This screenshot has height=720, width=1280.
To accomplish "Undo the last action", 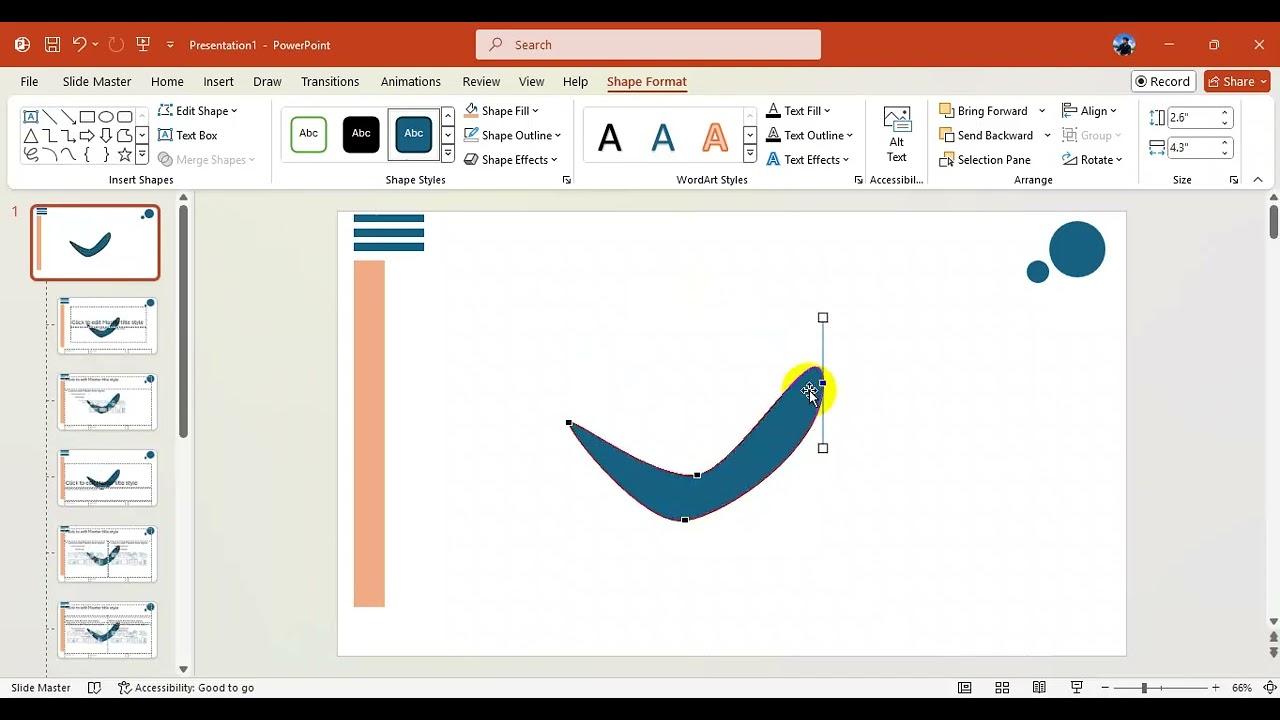I will click(79, 45).
